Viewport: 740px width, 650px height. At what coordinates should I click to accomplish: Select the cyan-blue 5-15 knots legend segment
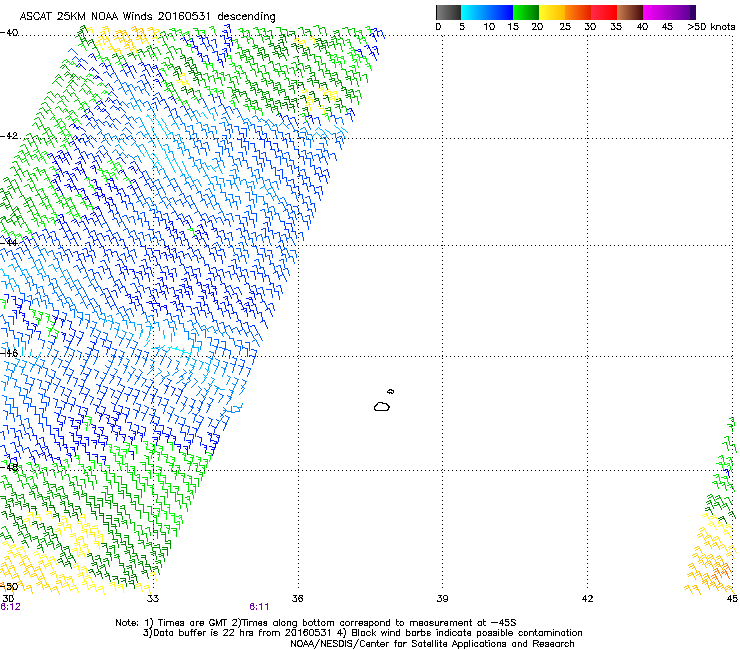click(487, 12)
